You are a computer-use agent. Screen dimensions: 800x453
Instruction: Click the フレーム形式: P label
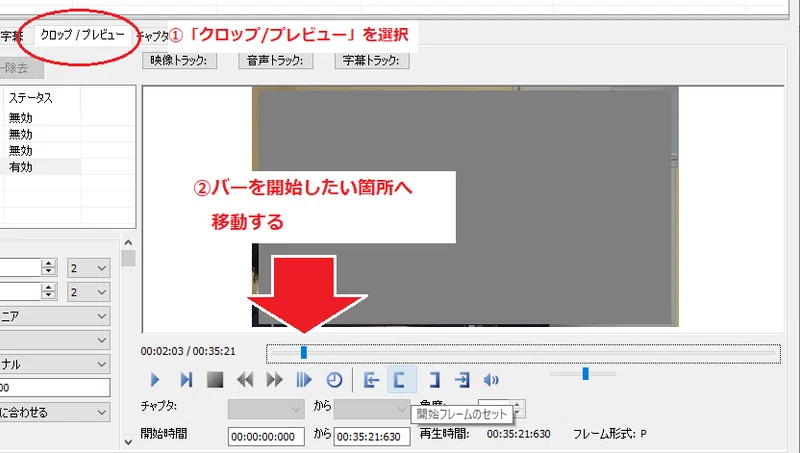610,434
